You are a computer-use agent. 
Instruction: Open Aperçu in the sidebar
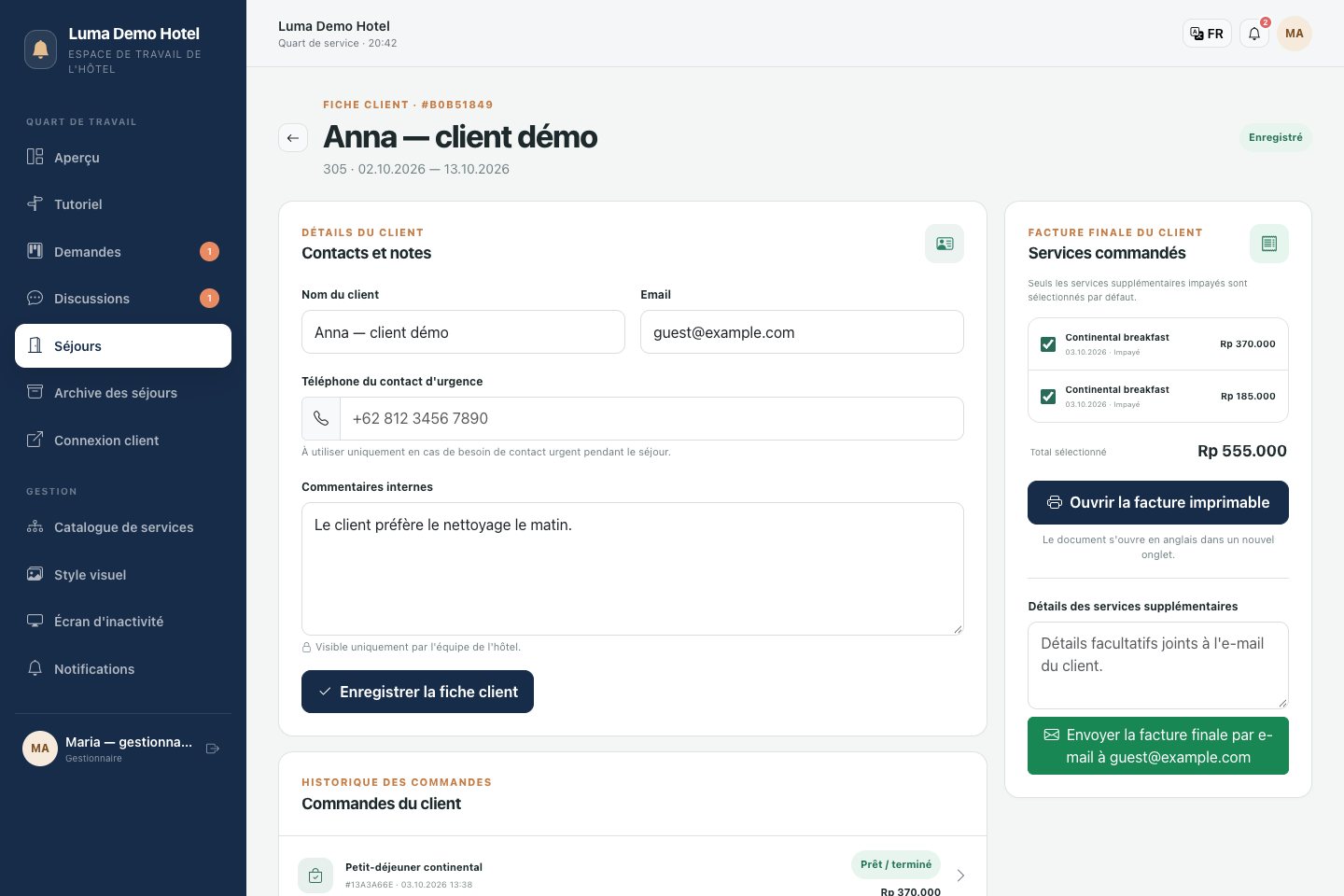[x=123, y=157]
